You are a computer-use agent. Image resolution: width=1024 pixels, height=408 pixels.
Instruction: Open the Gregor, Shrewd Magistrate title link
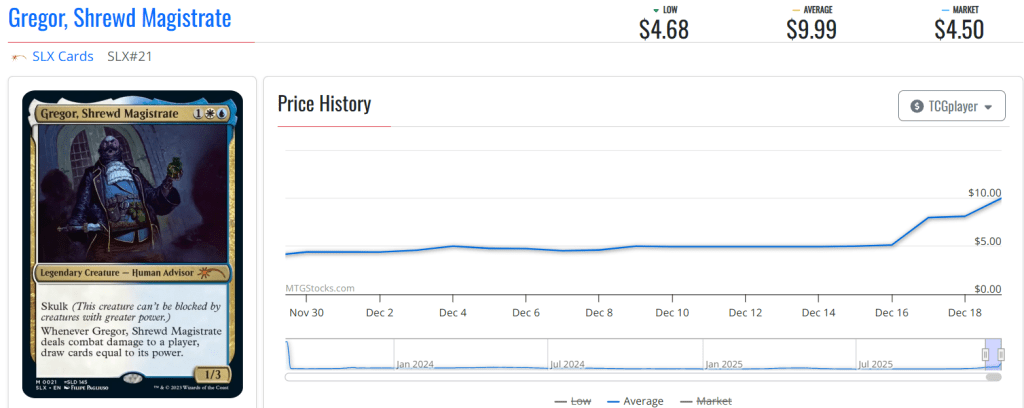120,18
